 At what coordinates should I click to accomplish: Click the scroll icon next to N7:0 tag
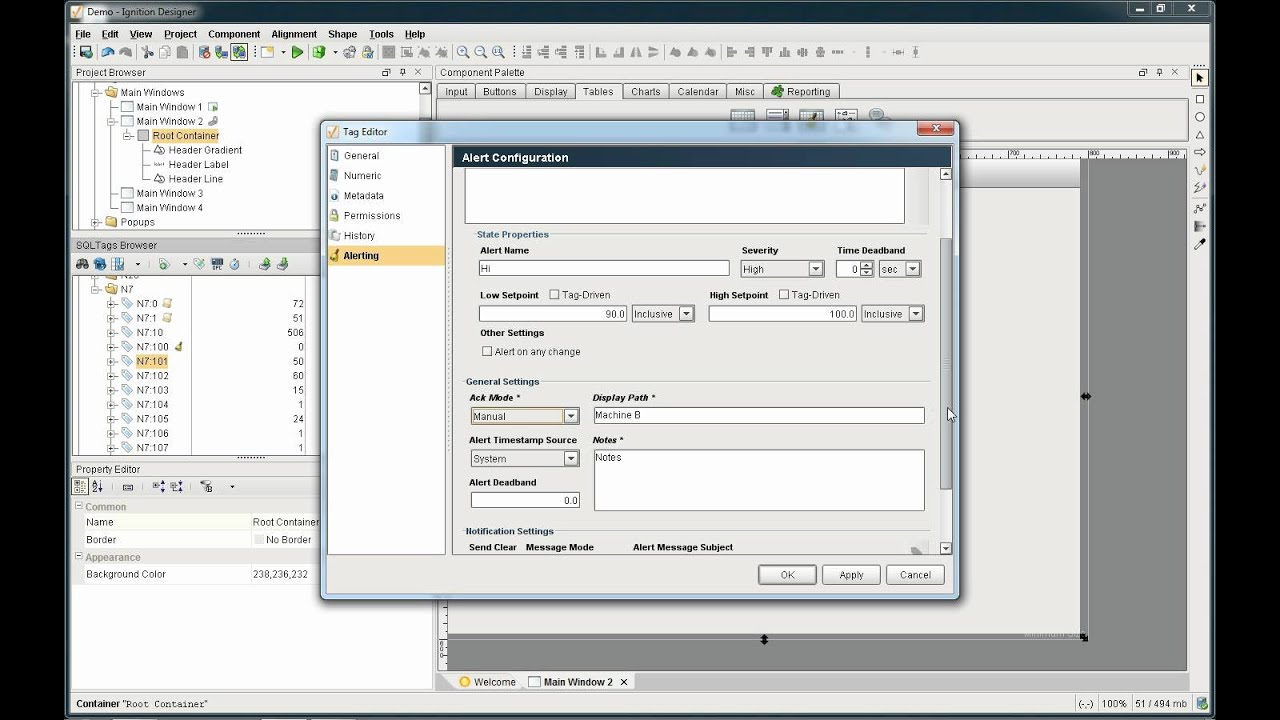click(x=167, y=303)
